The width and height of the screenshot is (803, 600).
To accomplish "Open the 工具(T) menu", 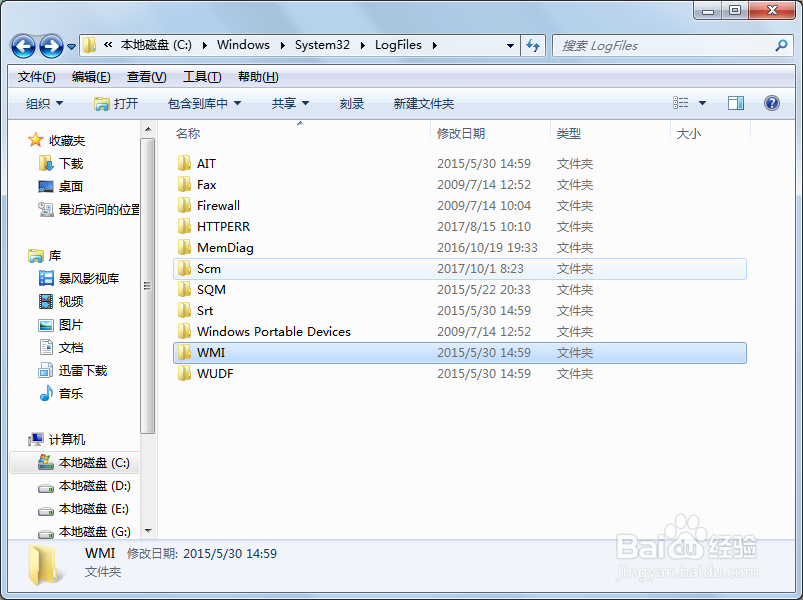I will click(202, 77).
